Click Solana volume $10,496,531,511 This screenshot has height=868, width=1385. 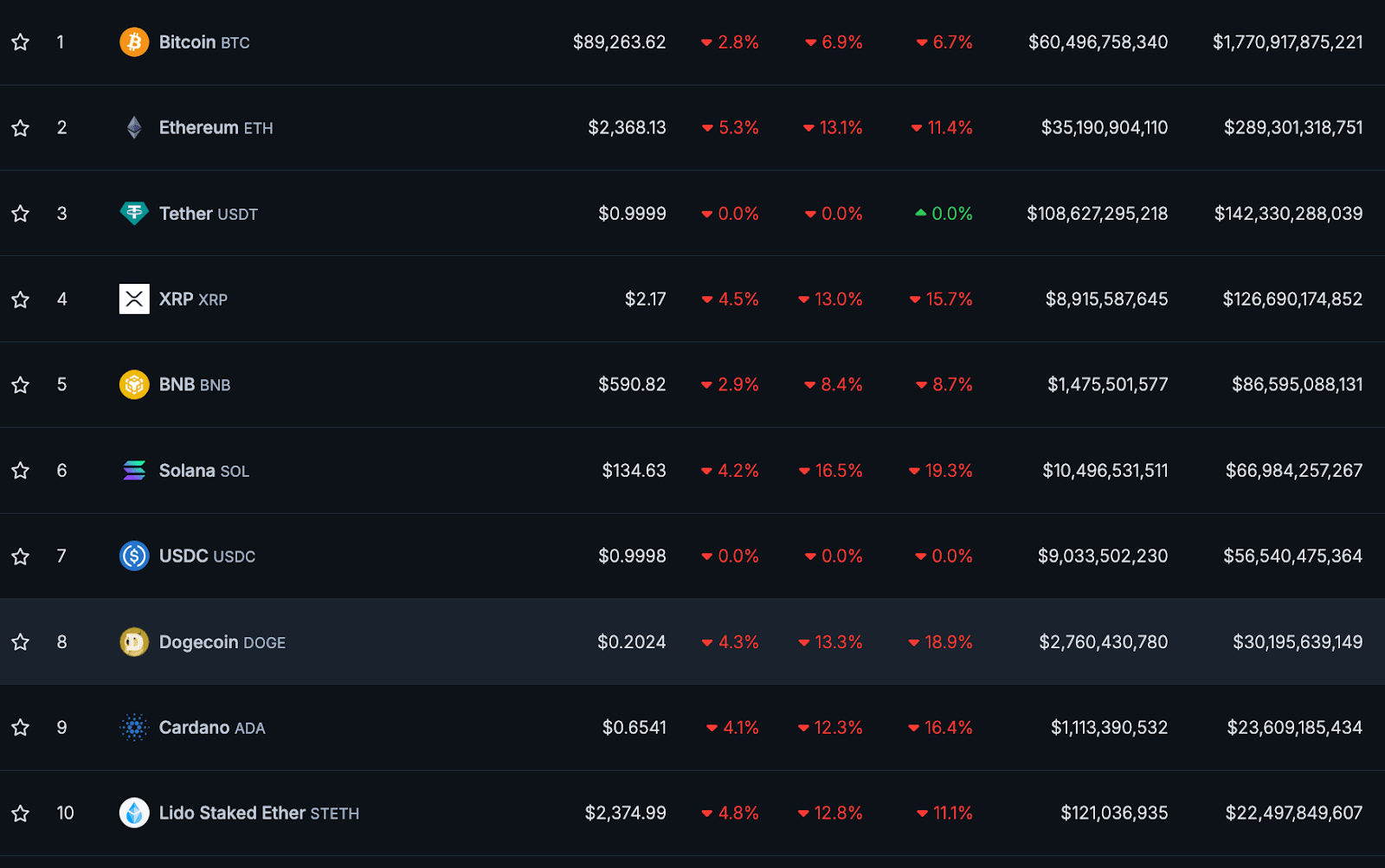pyautogui.click(x=1105, y=471)
